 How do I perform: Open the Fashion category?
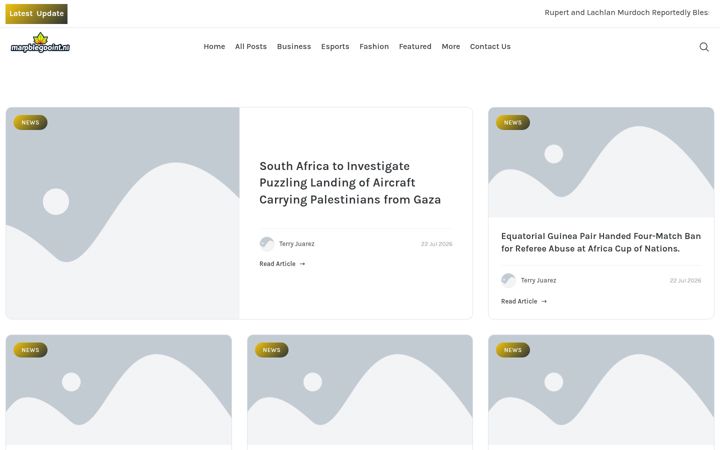click(374, 46)
